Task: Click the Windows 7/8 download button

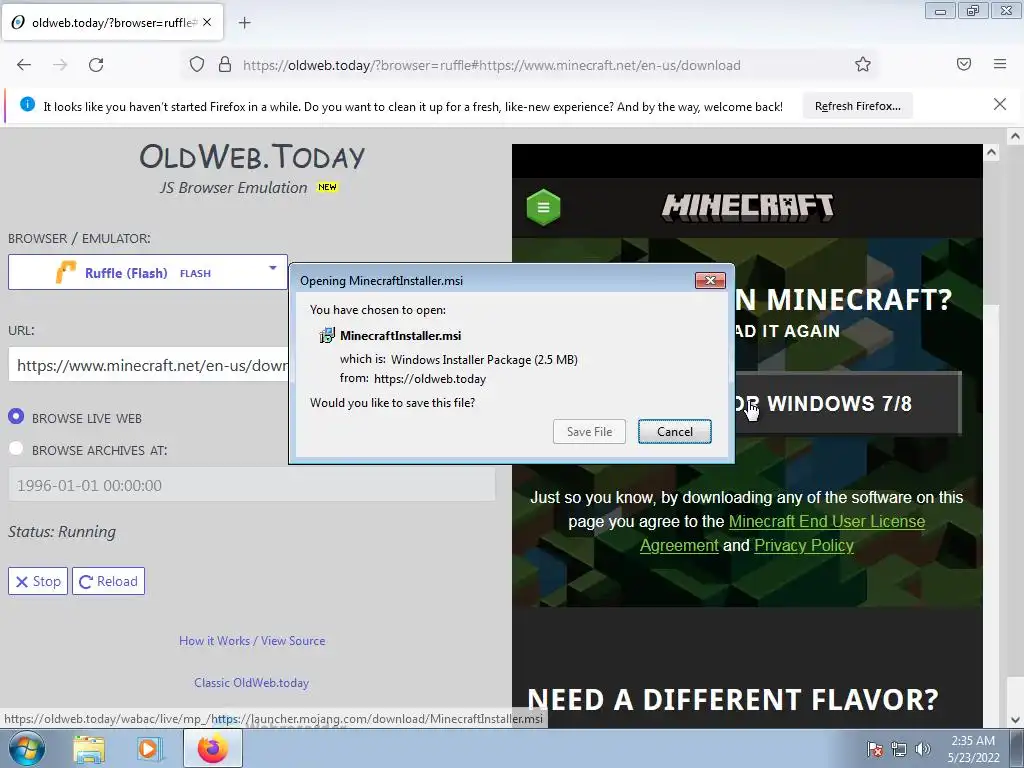Action: click(848, 404)
